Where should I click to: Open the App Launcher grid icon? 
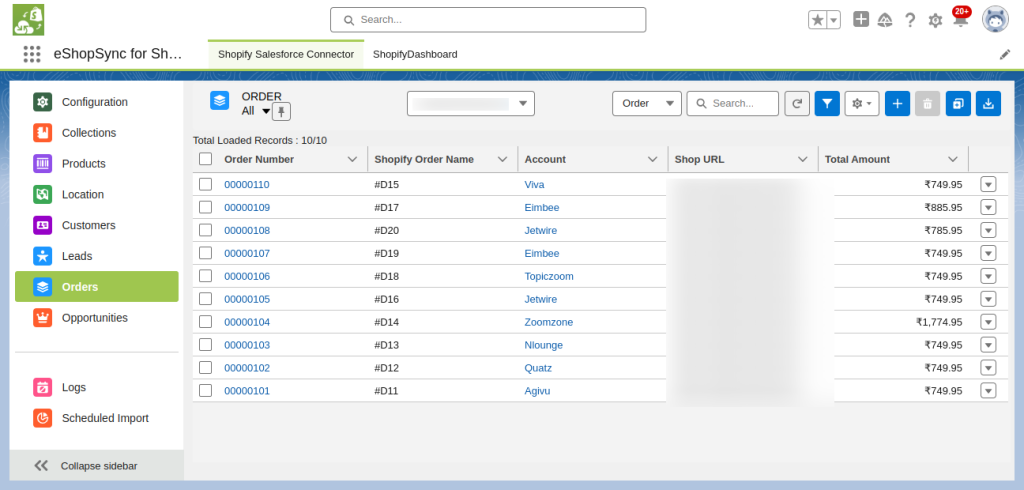click(x=31, y=54)
